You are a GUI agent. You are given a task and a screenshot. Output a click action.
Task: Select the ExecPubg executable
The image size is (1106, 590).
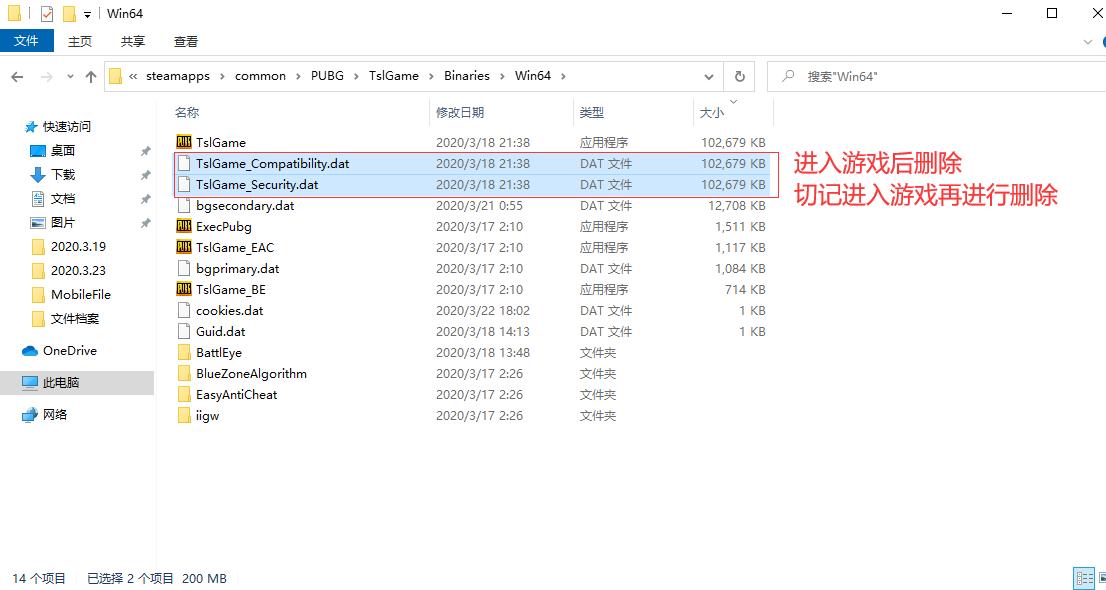click(x=225, y=226)
